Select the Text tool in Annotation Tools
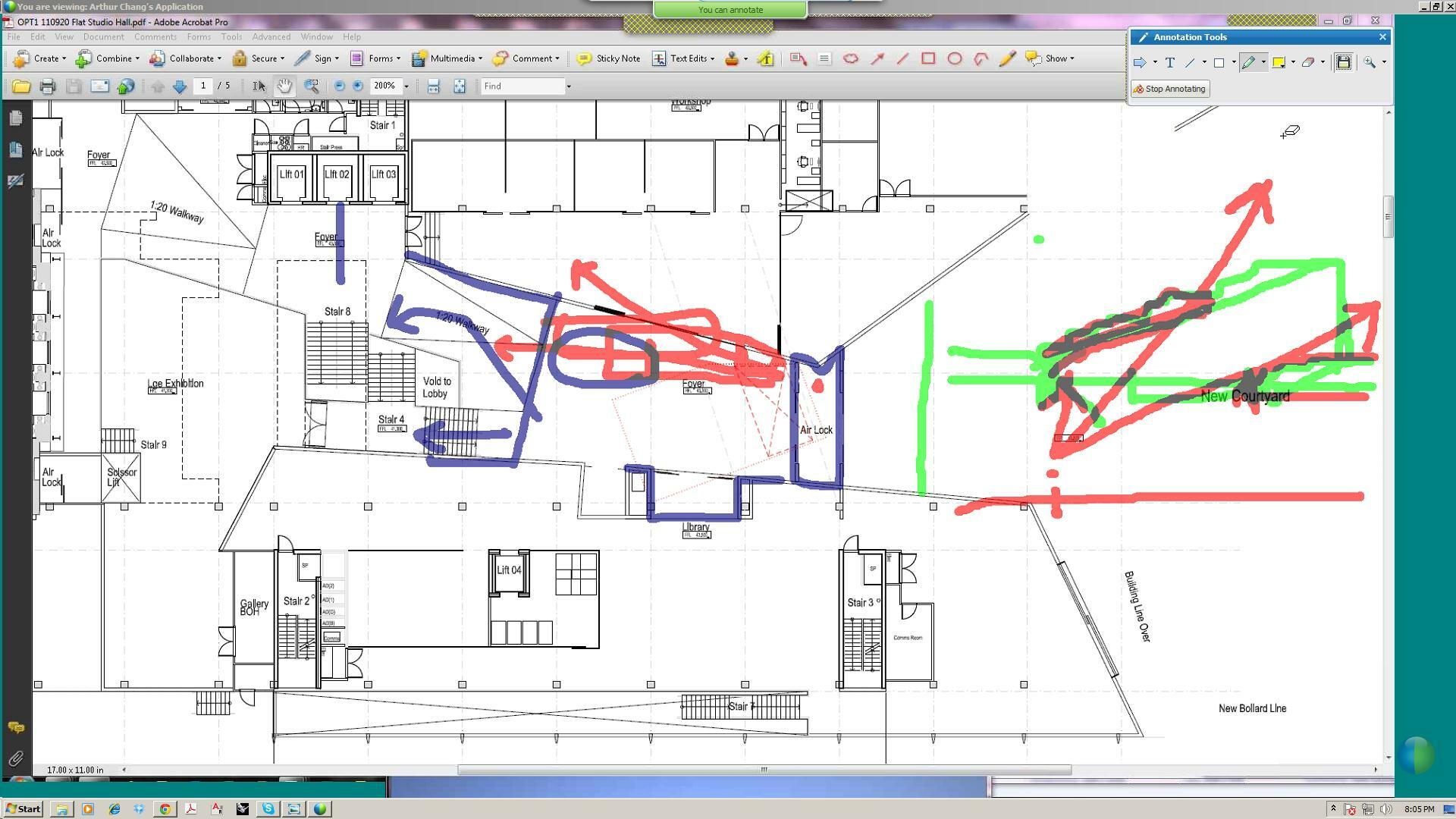Screen dimensions: 1456x819 coord(1170,62)
